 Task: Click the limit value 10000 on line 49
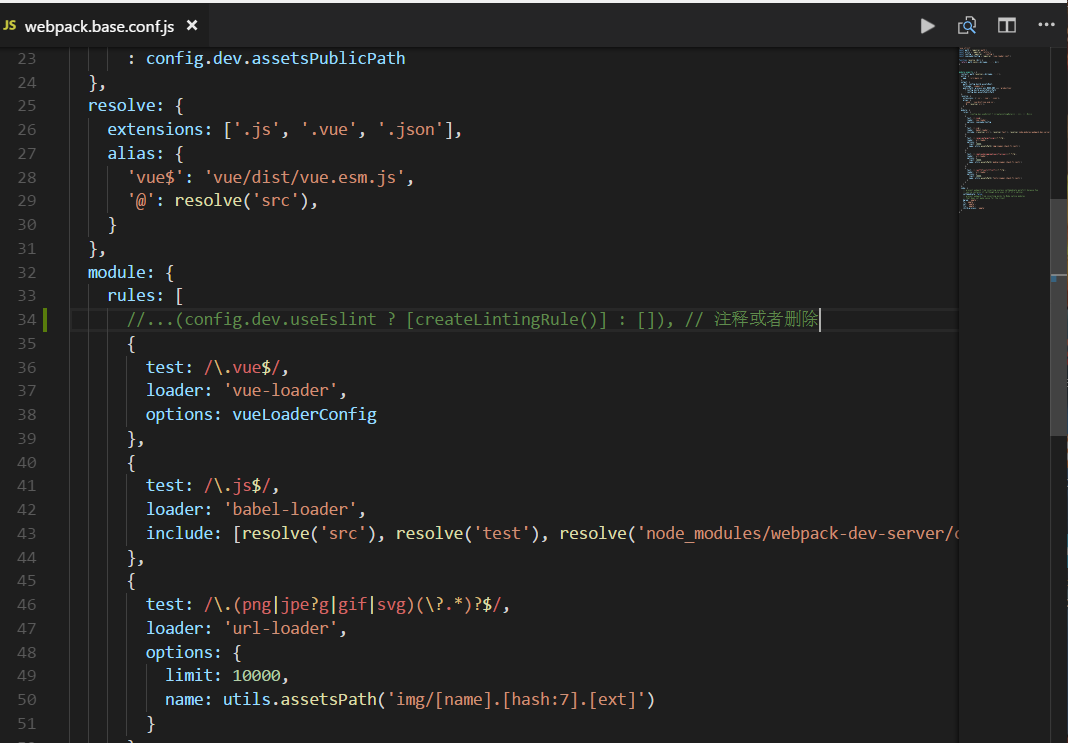pyautogui.click(x=255, y=675)
